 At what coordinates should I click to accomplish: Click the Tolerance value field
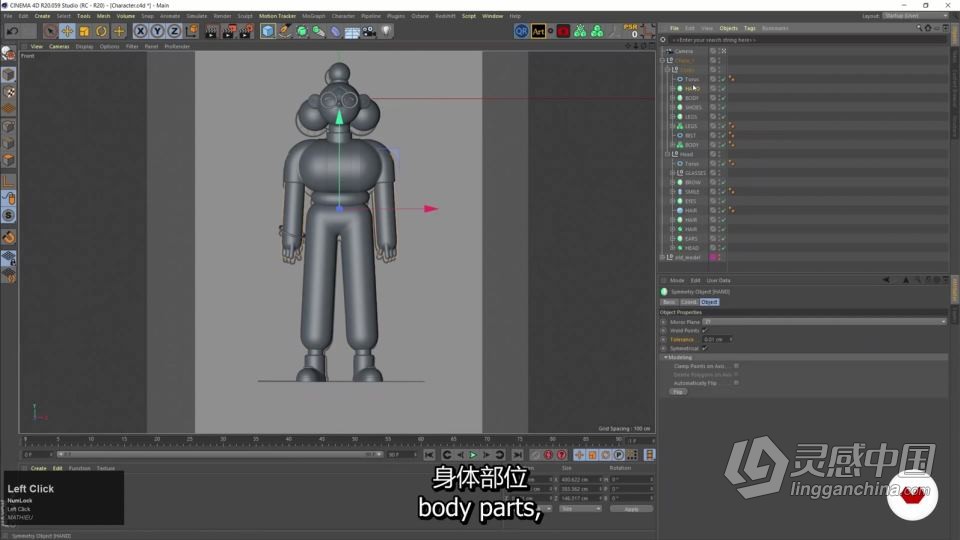point(715,339)
